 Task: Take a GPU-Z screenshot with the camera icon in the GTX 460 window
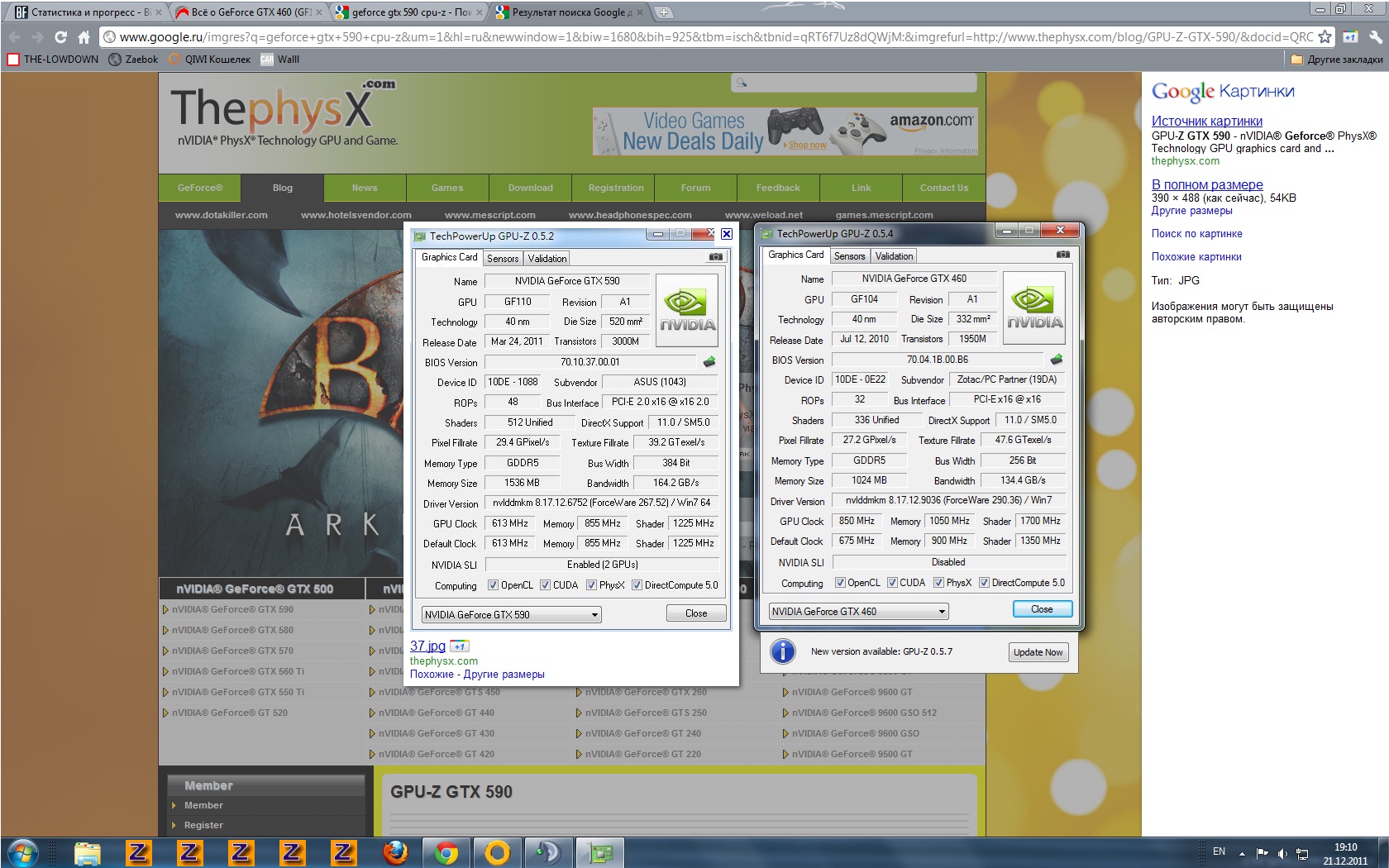(1063, 255)
